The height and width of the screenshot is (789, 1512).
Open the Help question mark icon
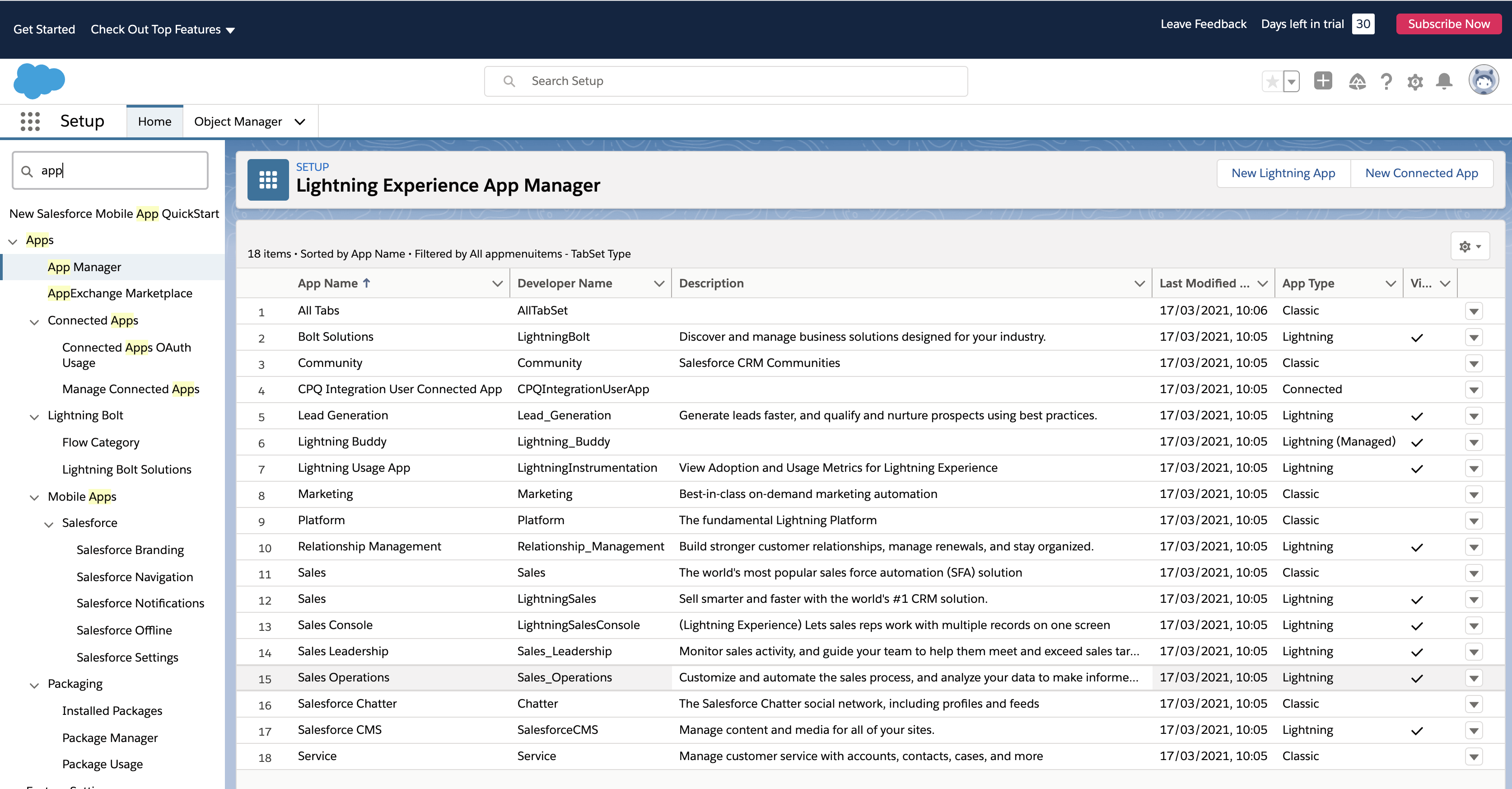(x=1386, y=82)
